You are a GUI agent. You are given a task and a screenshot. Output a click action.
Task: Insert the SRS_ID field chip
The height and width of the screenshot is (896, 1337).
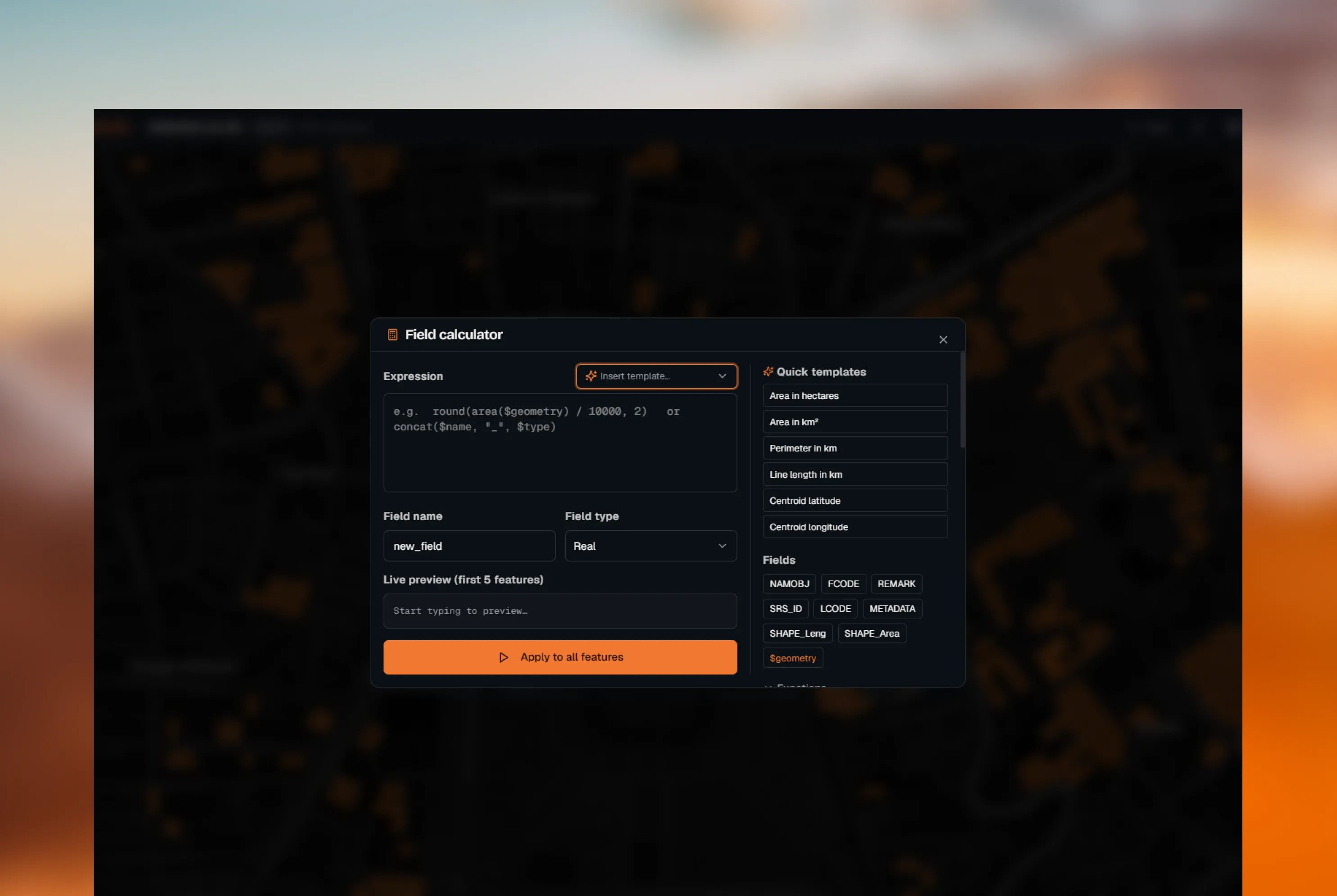coord(785,609)
